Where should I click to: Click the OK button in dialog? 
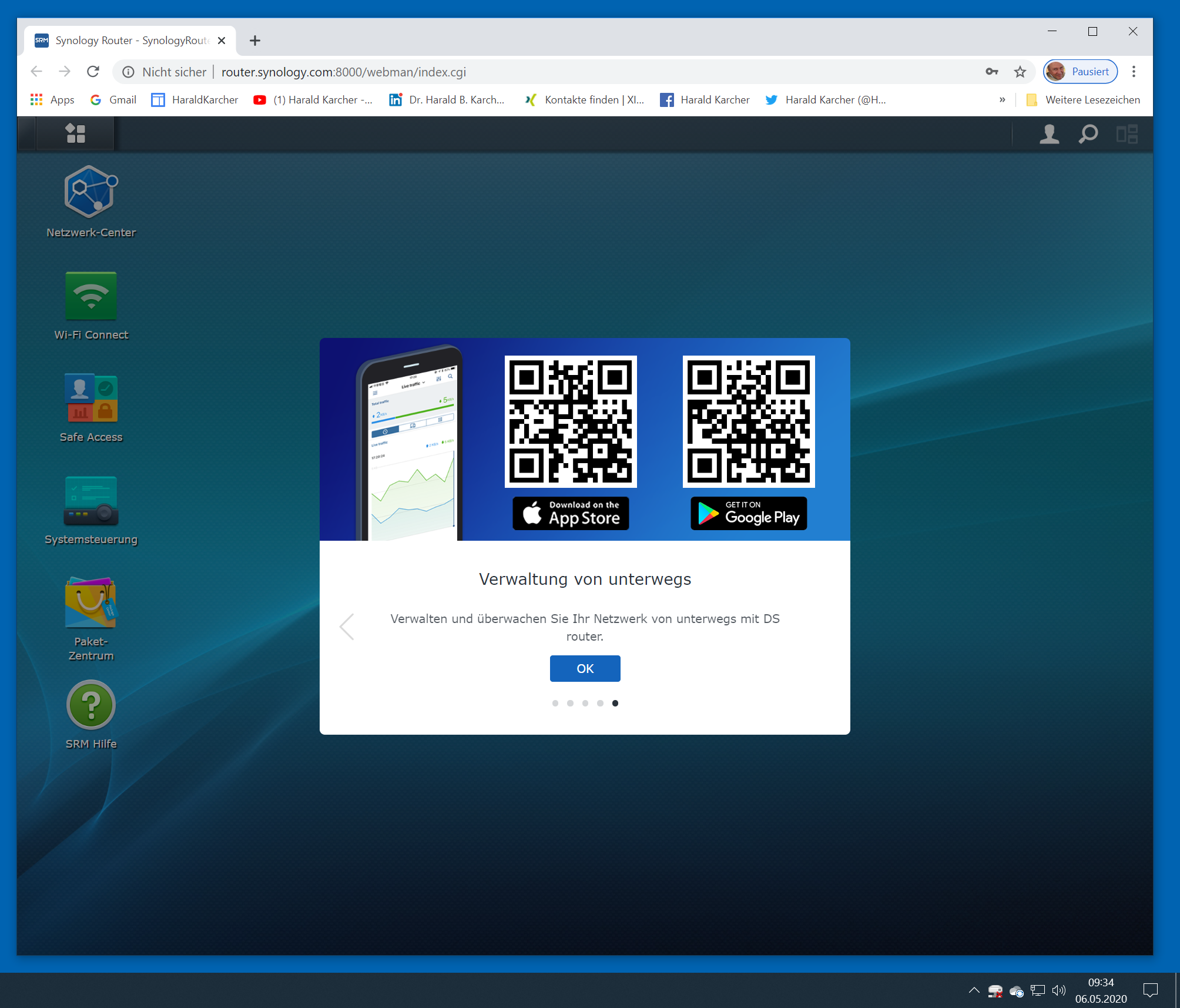(585, 668)
